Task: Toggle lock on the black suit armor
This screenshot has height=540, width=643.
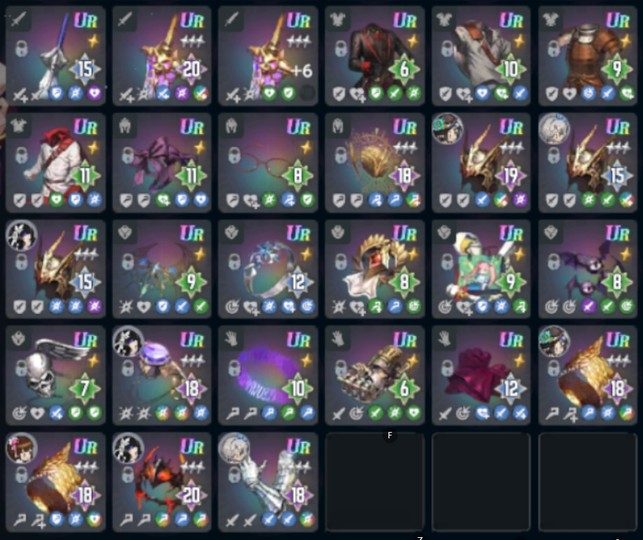Action: point(341,48)
